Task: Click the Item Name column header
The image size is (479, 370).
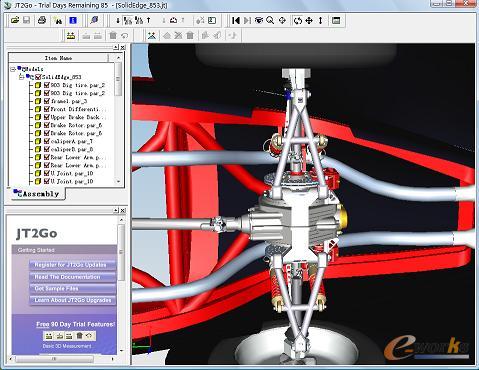Action: click(x=59, y=58)
